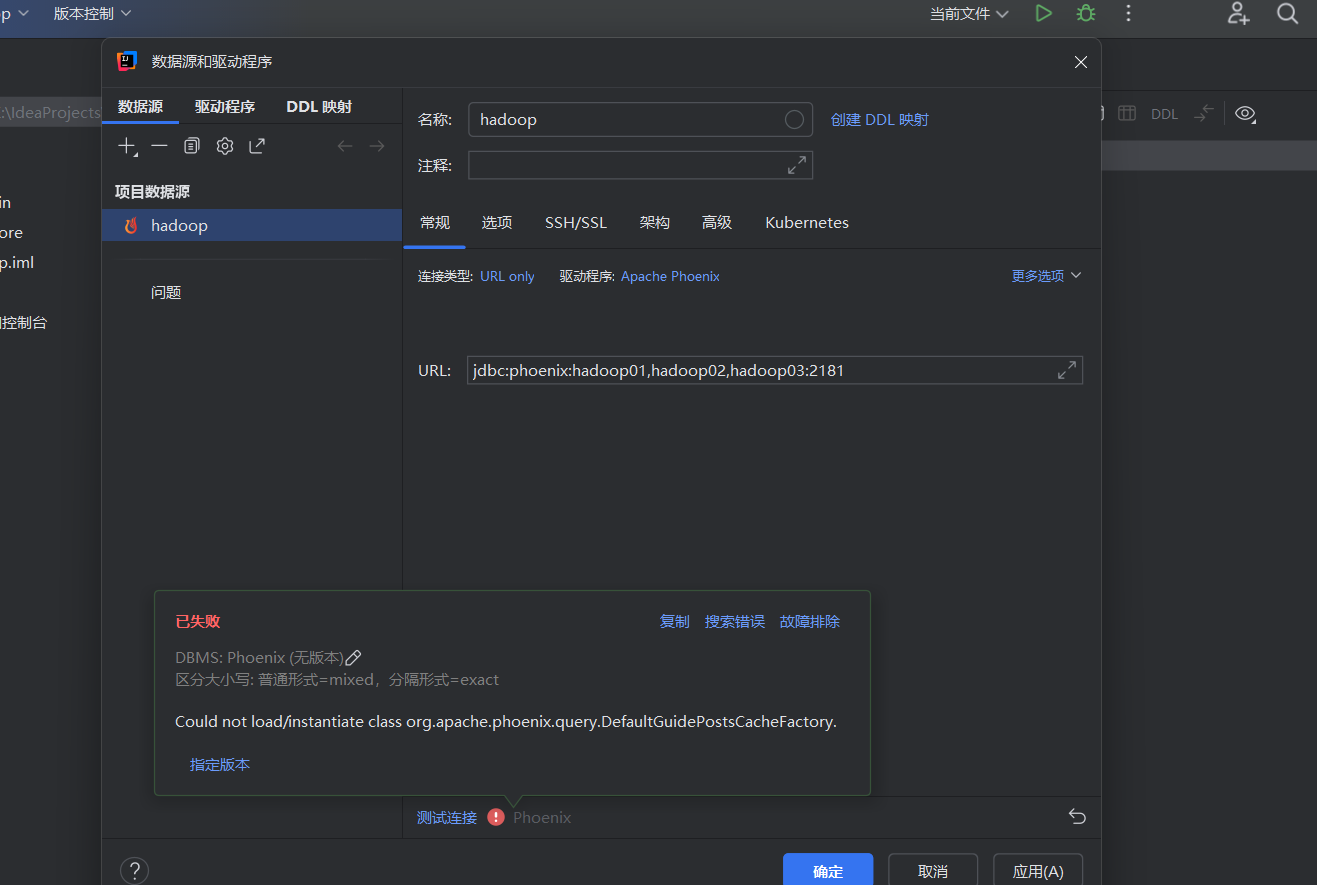
Task: Open the 架构 tab
Action: click(x=655, y=223)
